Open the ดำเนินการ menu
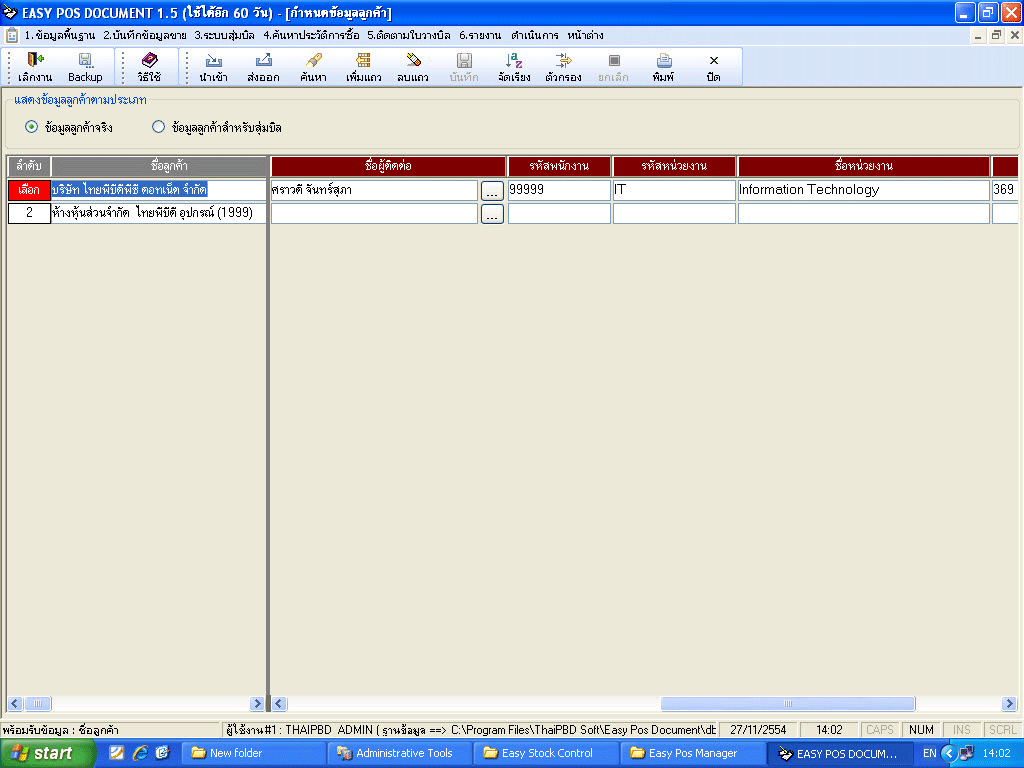 pos(535,35)
